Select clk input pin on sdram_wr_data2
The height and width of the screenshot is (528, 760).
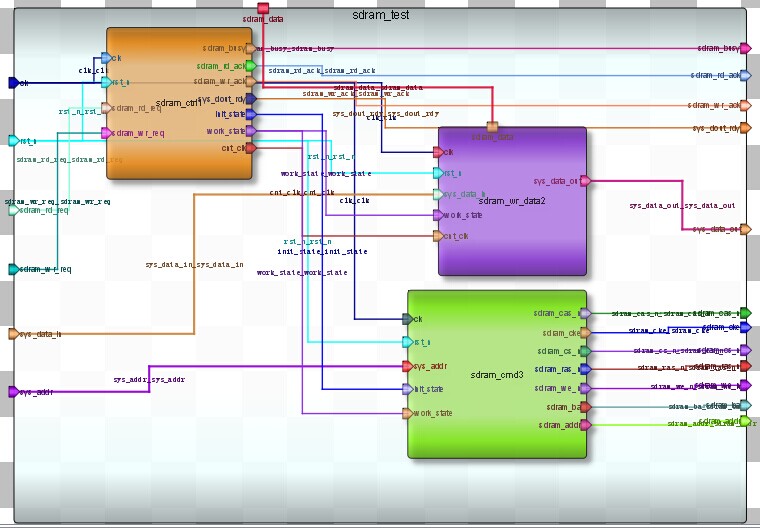tap(438, 152)
